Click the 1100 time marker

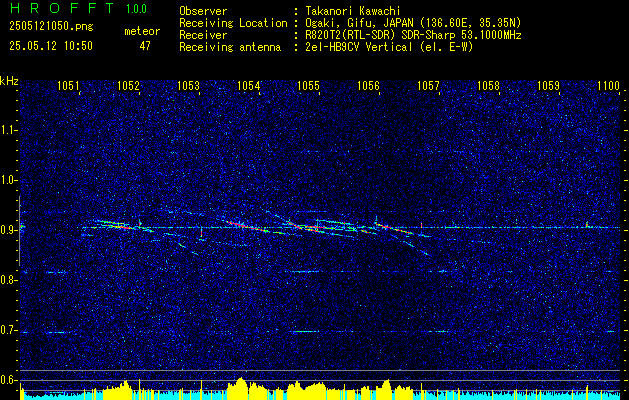tap(609, 85)
